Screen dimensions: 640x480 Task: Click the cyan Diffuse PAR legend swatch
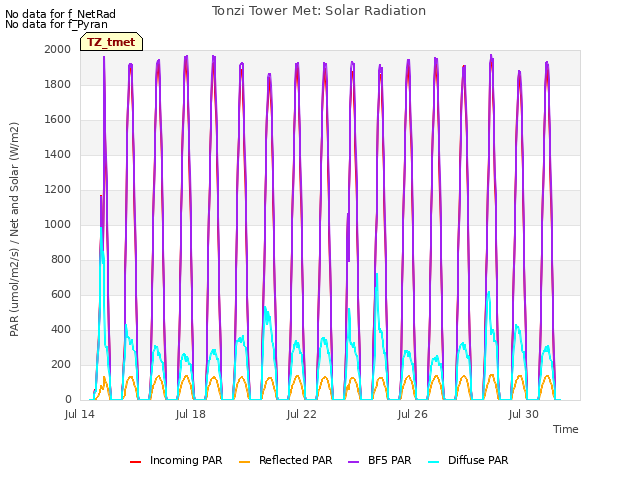tap(433, 462)
